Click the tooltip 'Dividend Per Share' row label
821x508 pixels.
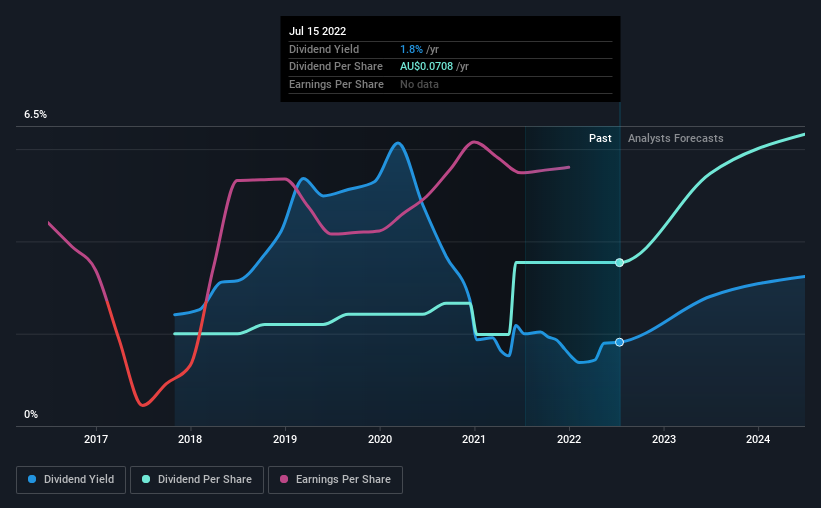336,67
